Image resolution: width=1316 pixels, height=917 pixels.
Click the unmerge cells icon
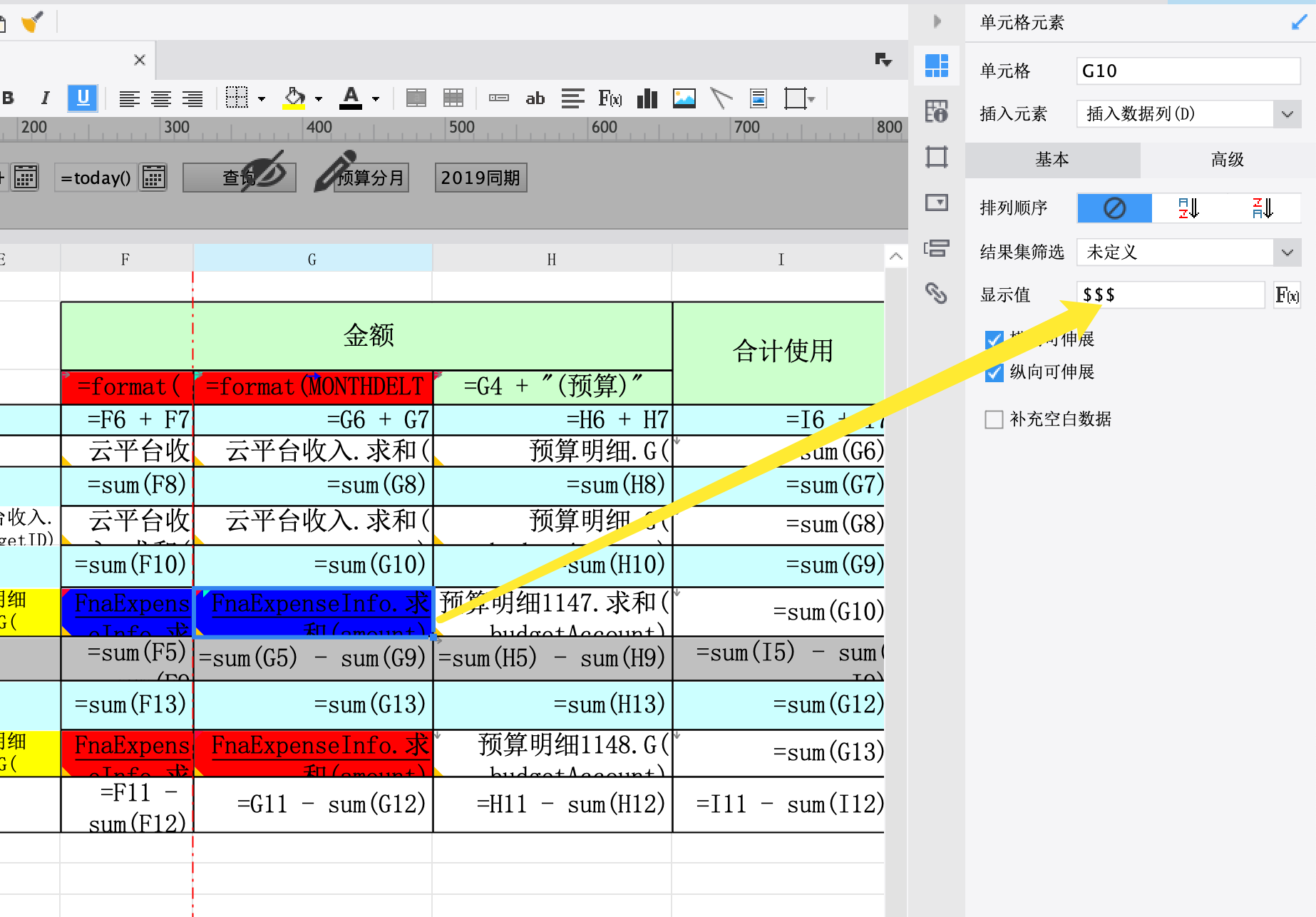pyautogui.click(x=453, y=98)
